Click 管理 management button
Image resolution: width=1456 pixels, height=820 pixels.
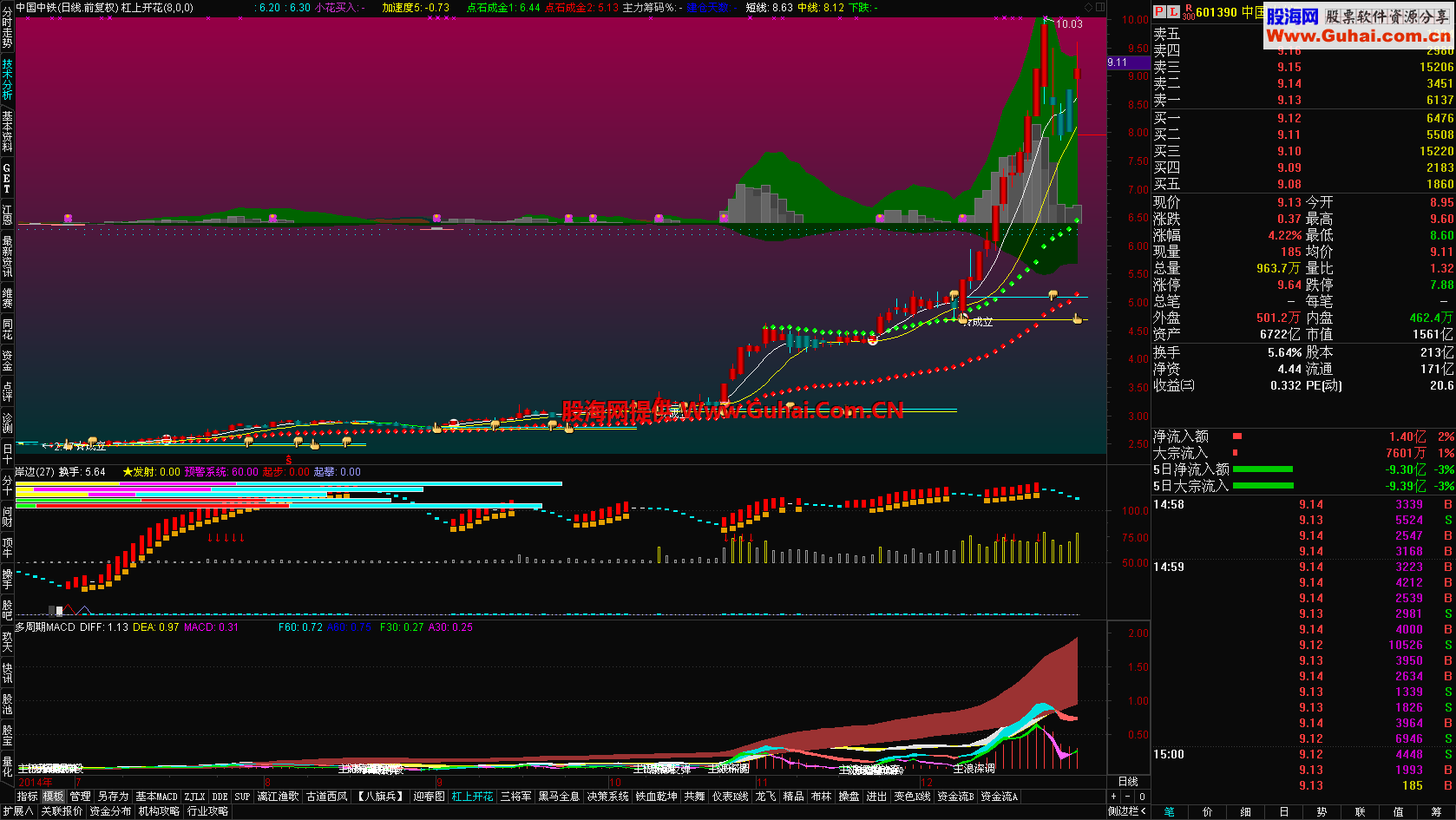[81, 797]
